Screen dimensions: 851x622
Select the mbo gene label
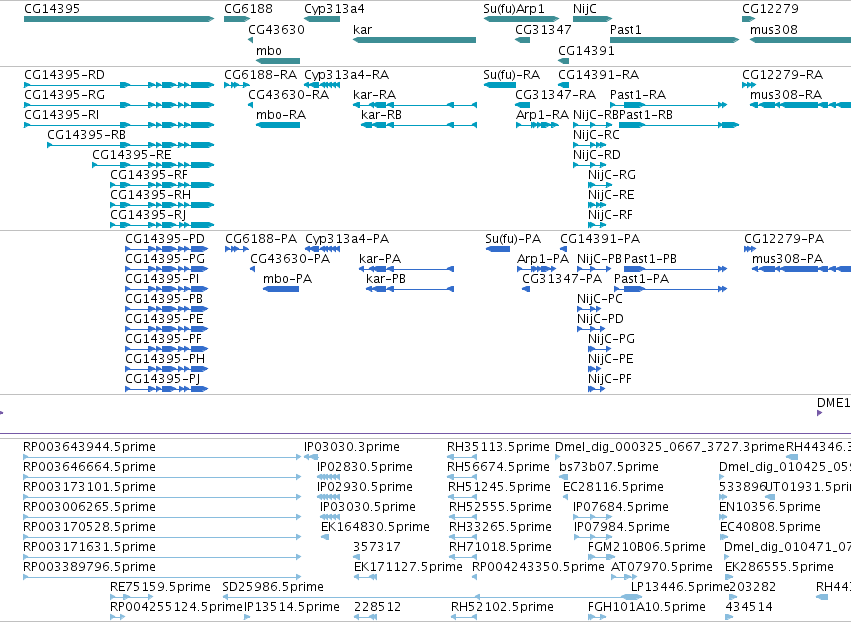(269, 50)
